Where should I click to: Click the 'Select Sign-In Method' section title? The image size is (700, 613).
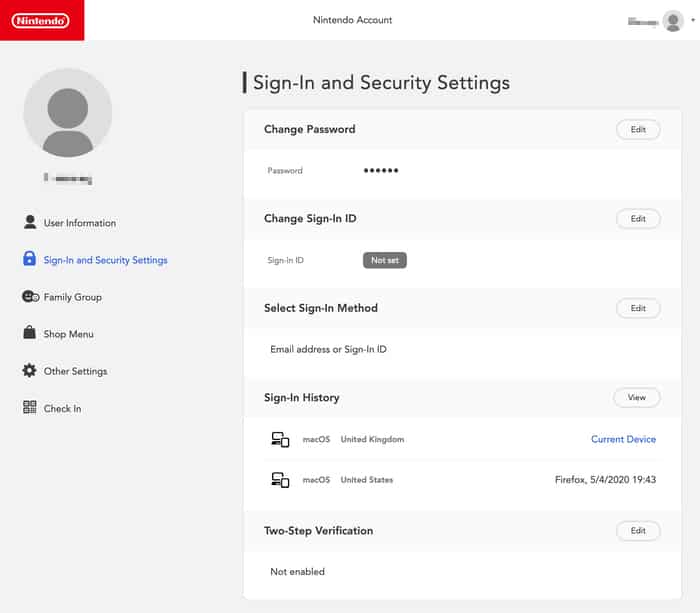coord(321,308)
